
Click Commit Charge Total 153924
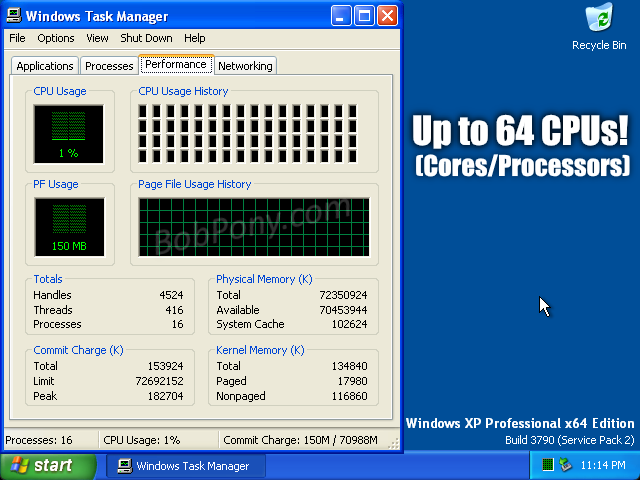pos(165,366)
